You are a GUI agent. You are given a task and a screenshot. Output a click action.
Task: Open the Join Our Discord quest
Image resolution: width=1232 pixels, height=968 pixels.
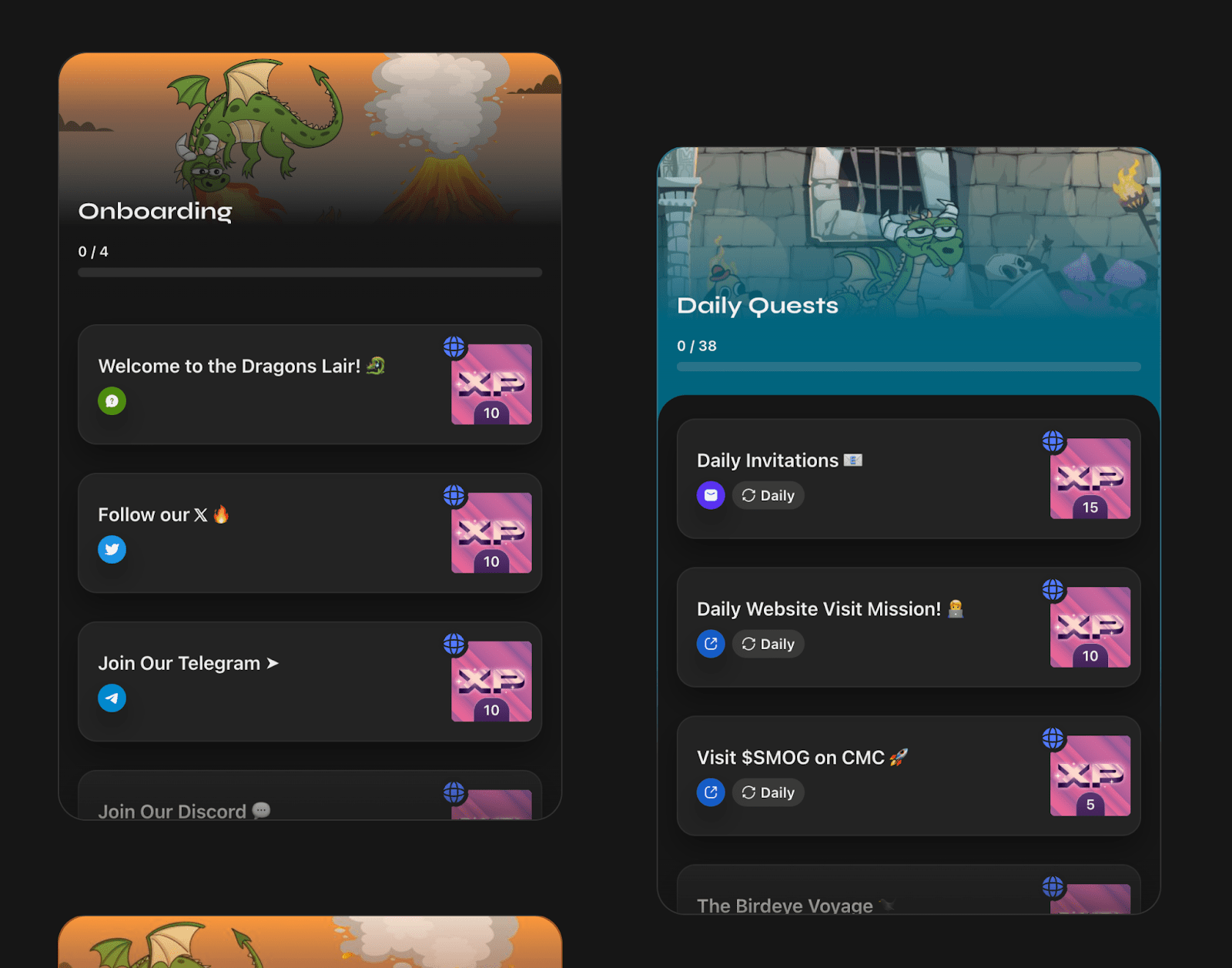[x=310, y=796]
